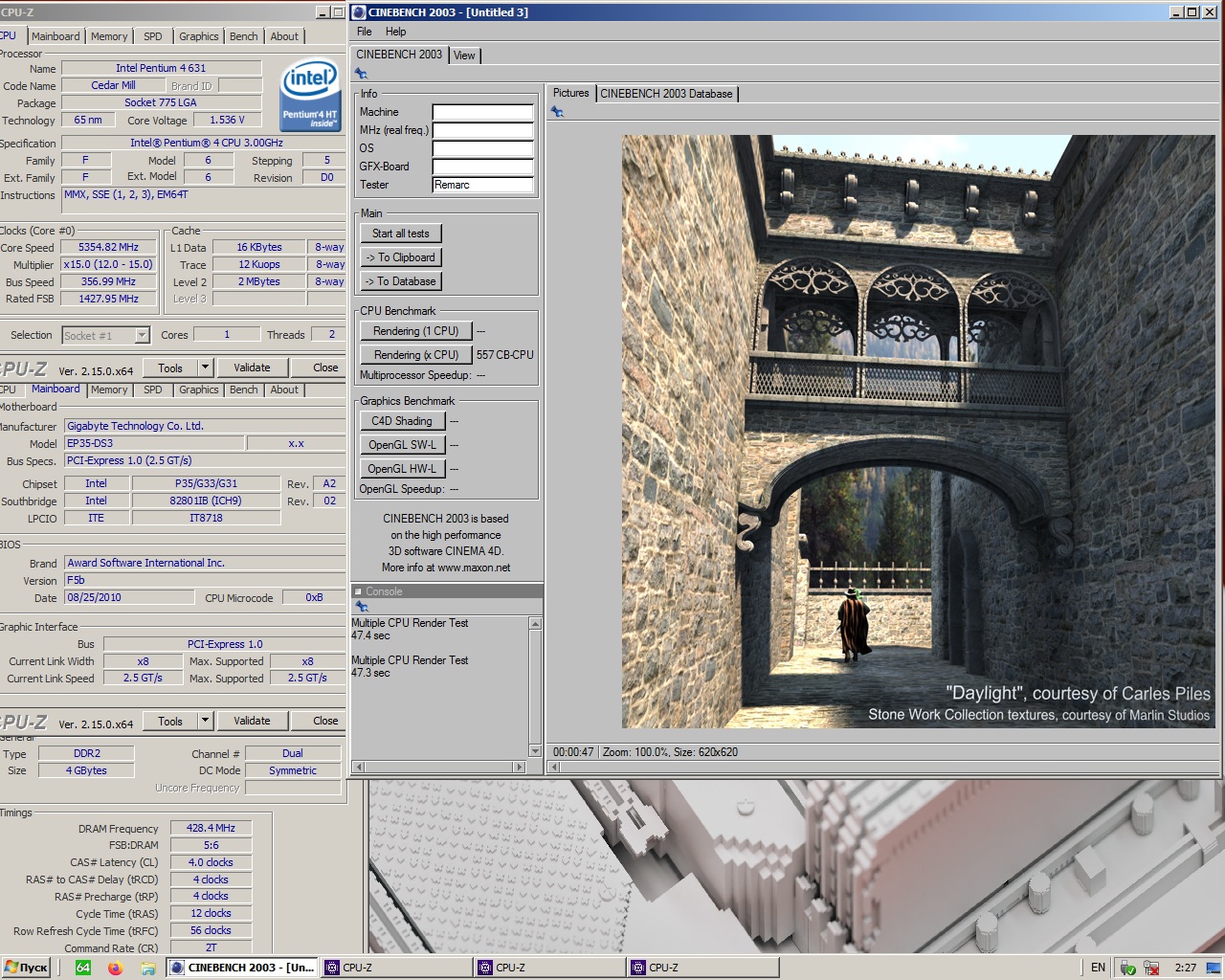Click the OS input field

pyautogui.click(x=482, y=148)
